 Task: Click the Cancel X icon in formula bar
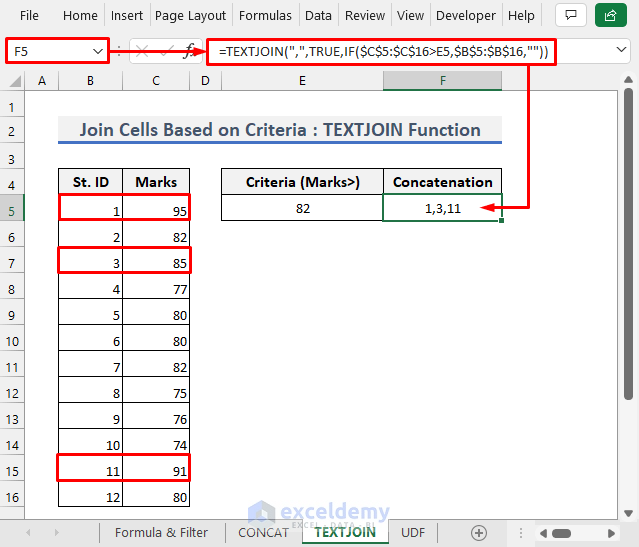tap(142, 51)
